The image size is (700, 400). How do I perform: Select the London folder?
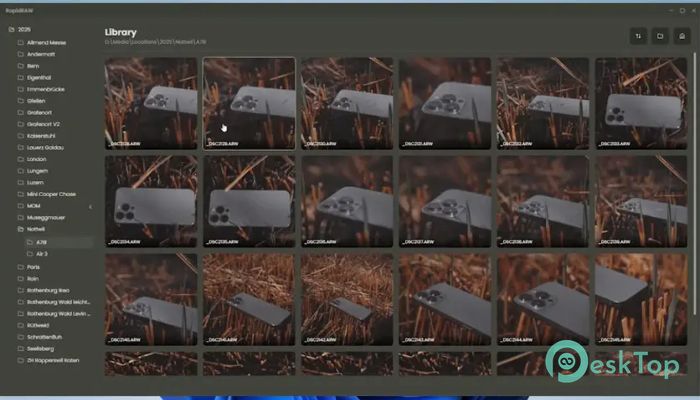[37, 159]
